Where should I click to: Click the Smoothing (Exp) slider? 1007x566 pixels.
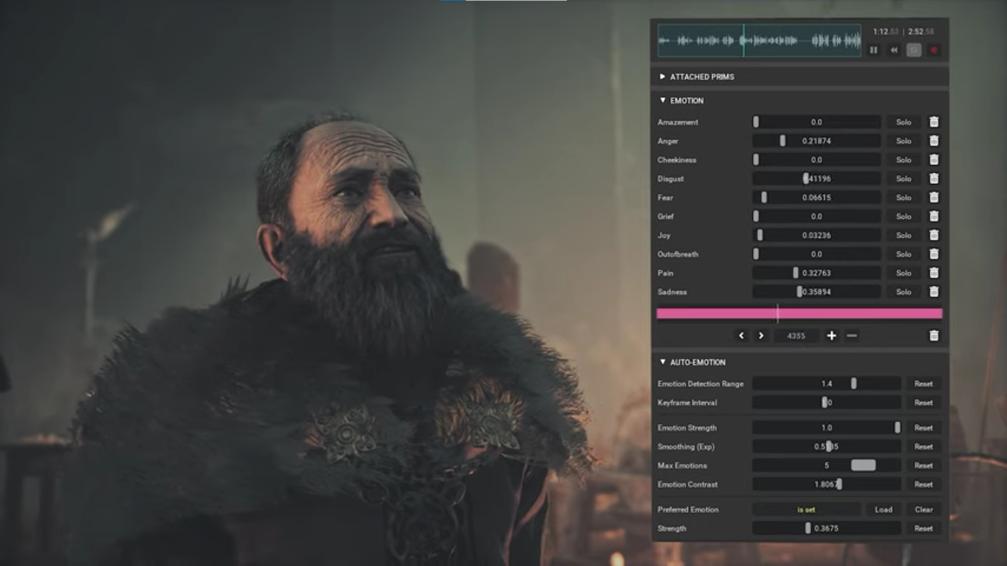tap(827, 447)
